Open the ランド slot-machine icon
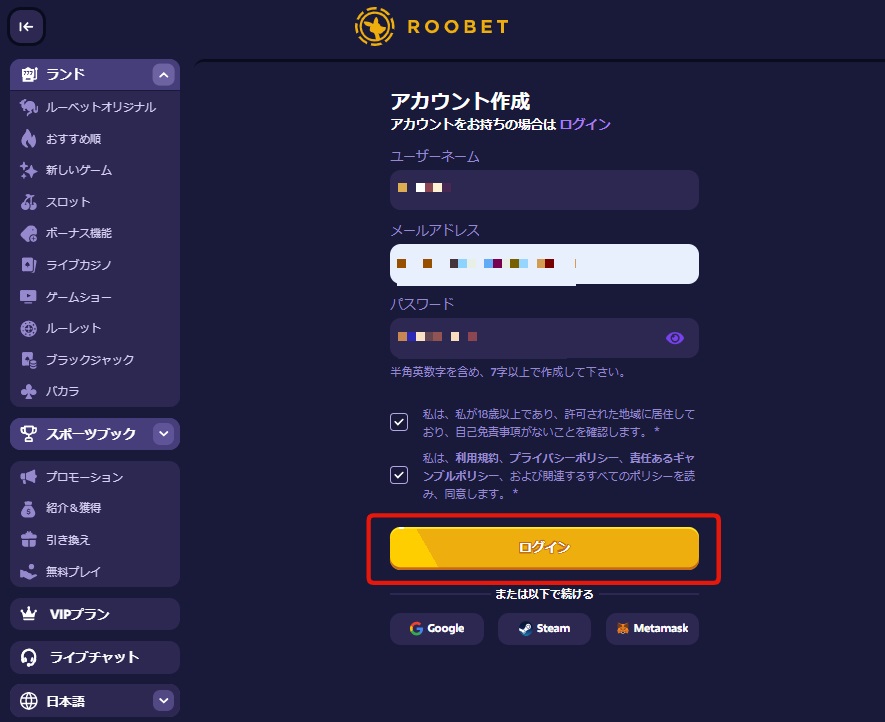This screenshot has height=722, width=885. click(x=29, y=75)
